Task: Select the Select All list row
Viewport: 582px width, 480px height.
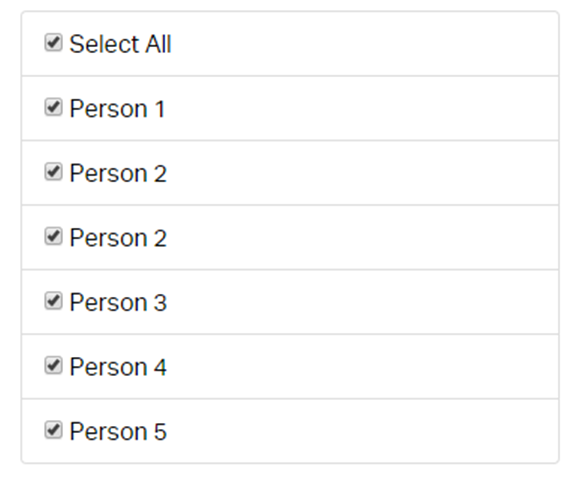Action: [x=290, y=44]
